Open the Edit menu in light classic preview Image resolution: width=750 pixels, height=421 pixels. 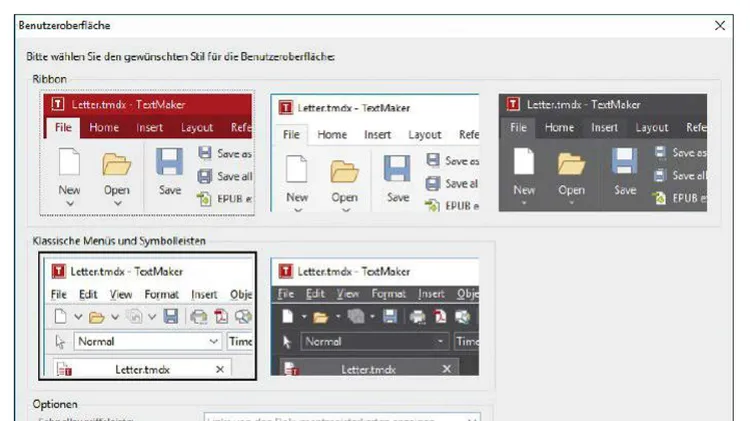coord(88,294)
